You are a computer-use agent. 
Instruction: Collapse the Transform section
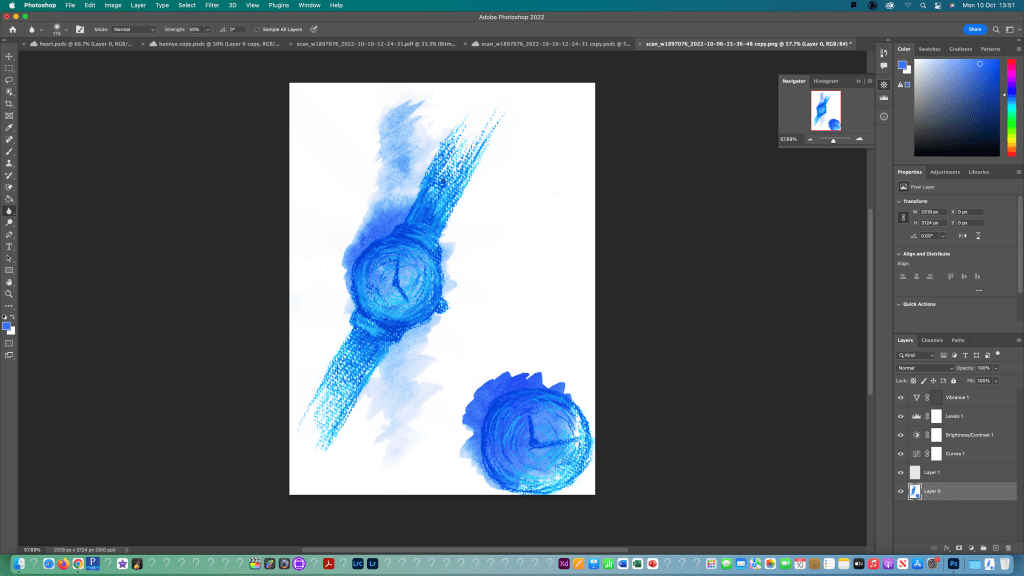click(x=899, y=201)
